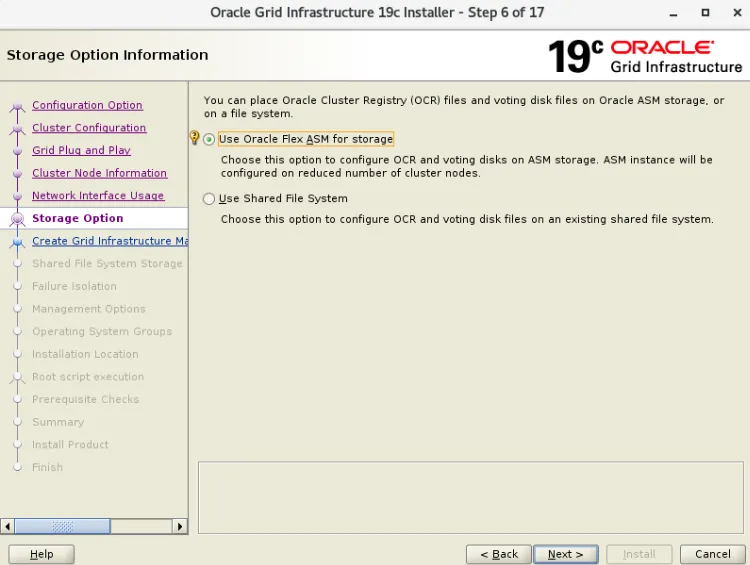Click the Grid Plug and Play step marker
The width and height of the screenshot is (750, 565).
[x=18, y=151]
